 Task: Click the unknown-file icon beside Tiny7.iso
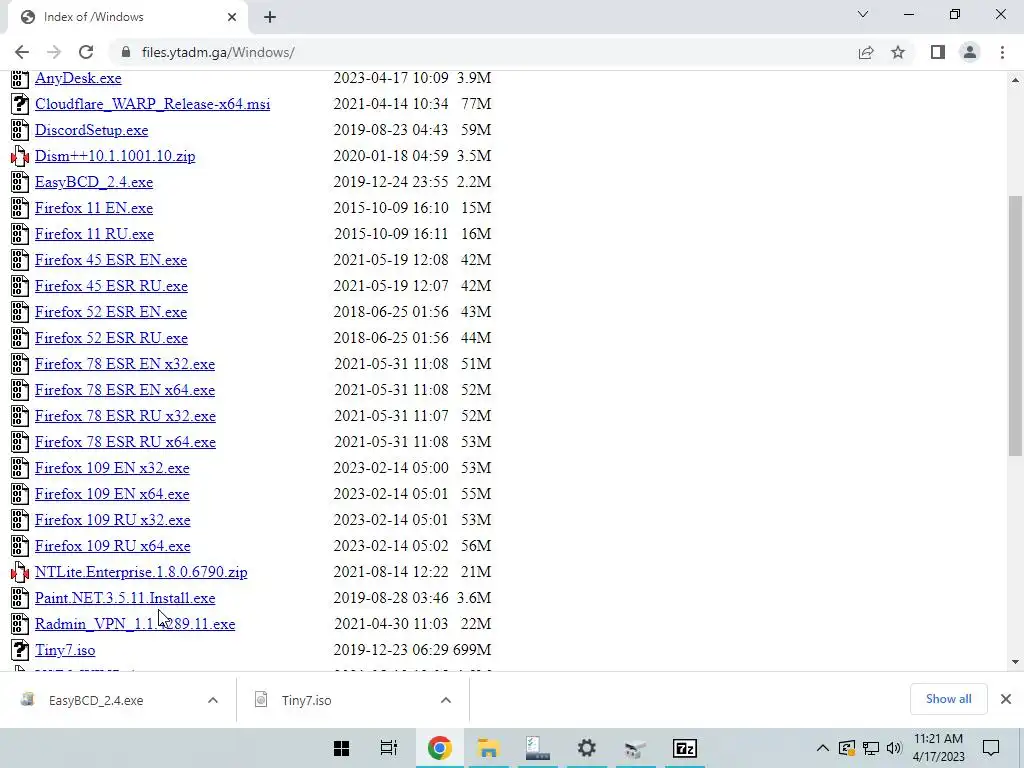coord(20,650)
